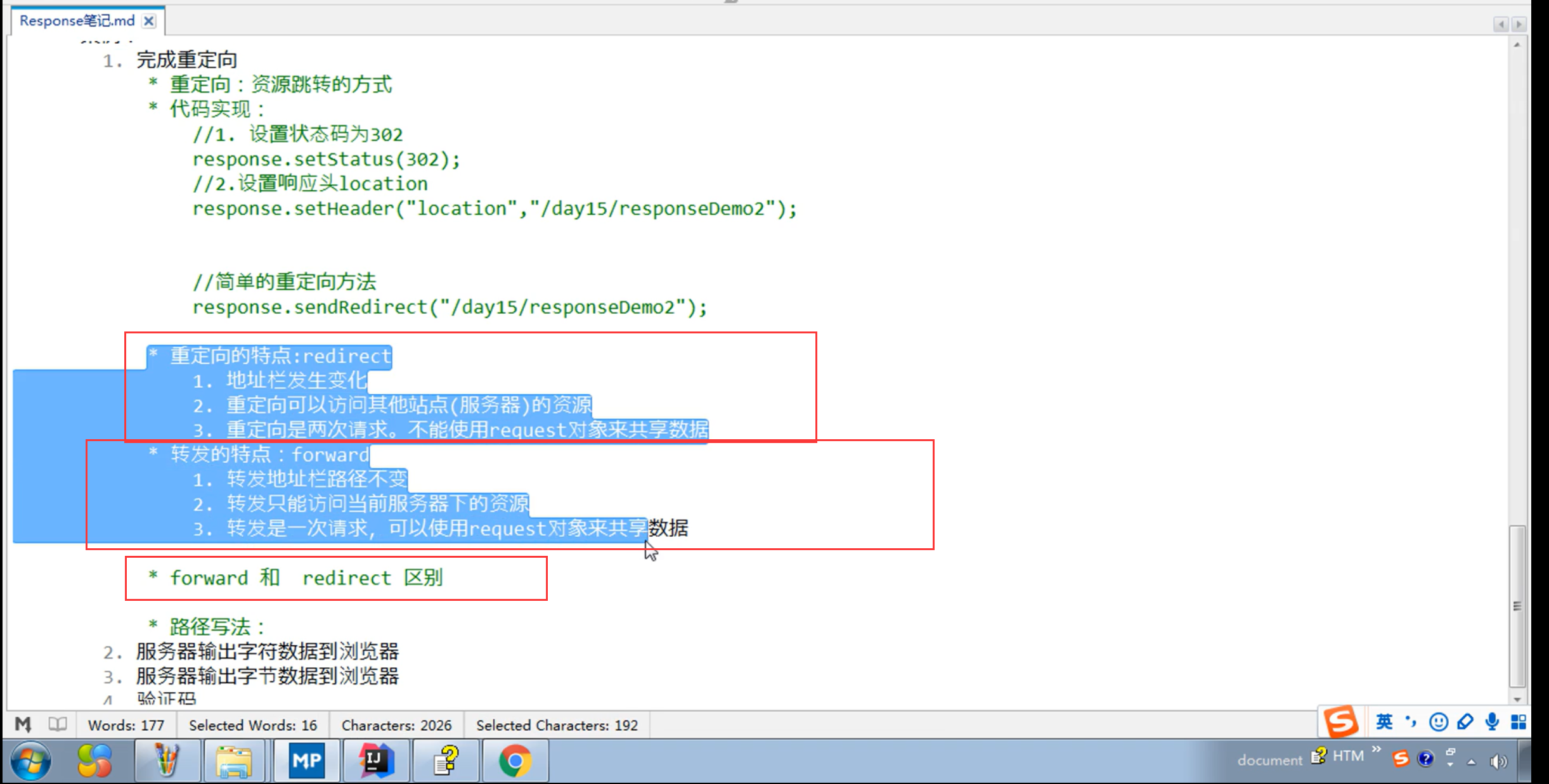Click the system volume speaker icon
Screen dimensions: 1549x784
coord(1499,762)
